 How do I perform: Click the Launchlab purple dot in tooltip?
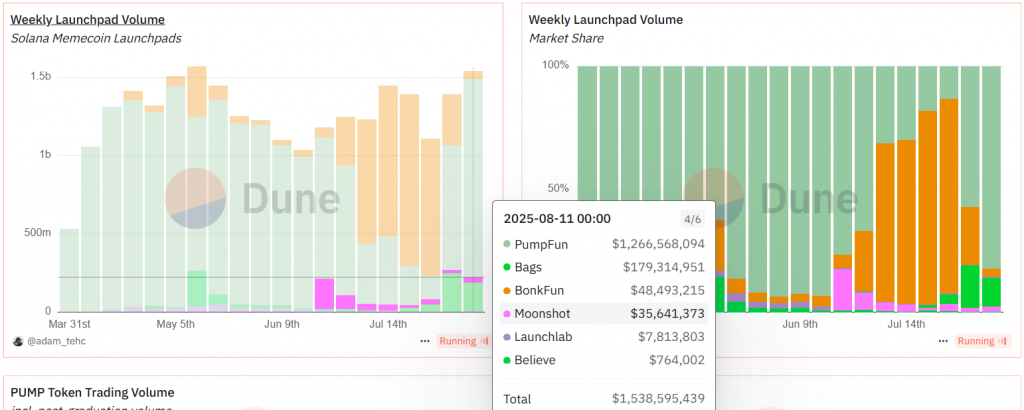pyautogui.click(x=508, y=337)
